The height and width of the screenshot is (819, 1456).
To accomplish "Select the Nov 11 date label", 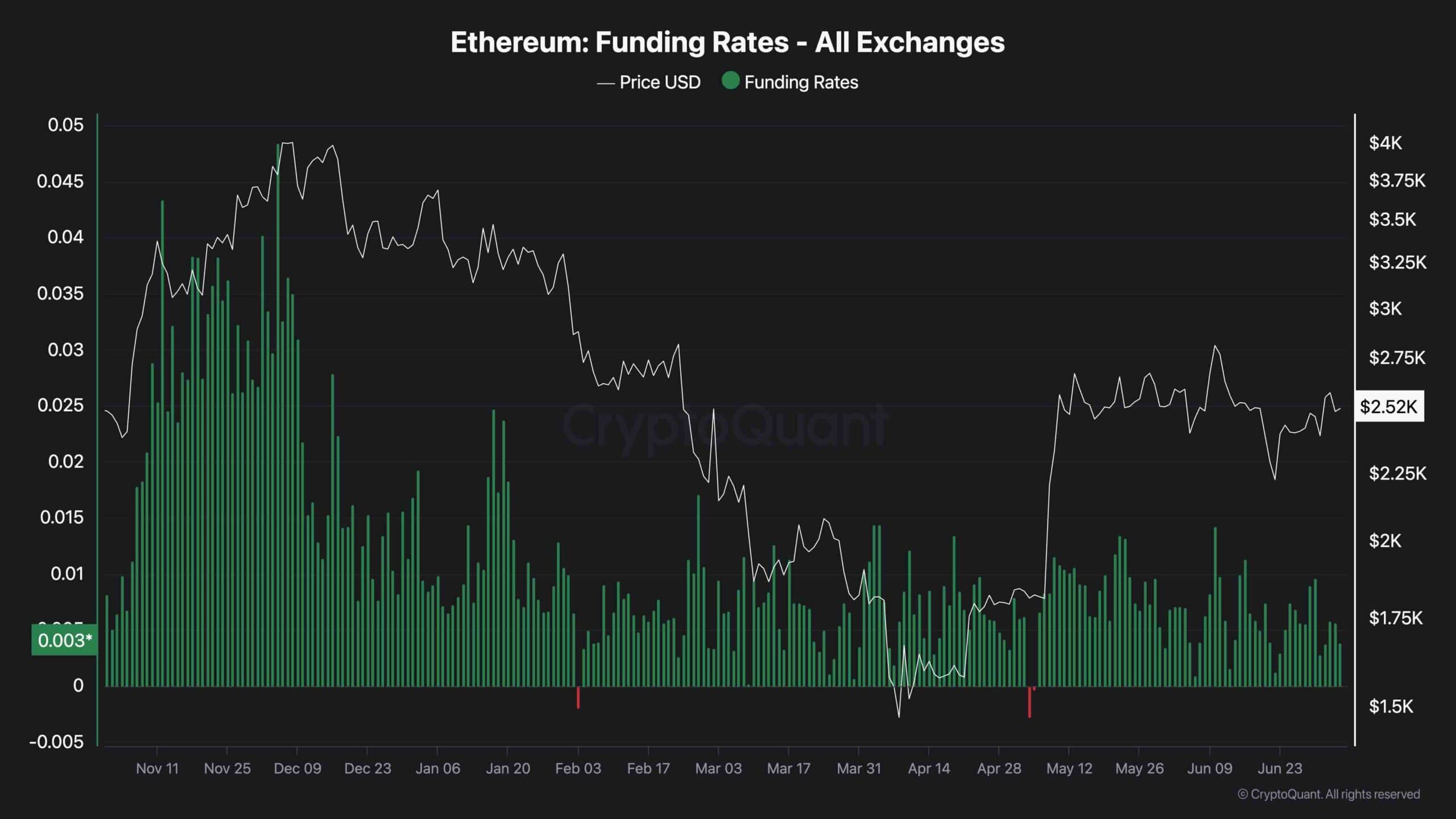I will tap(157, 768).
